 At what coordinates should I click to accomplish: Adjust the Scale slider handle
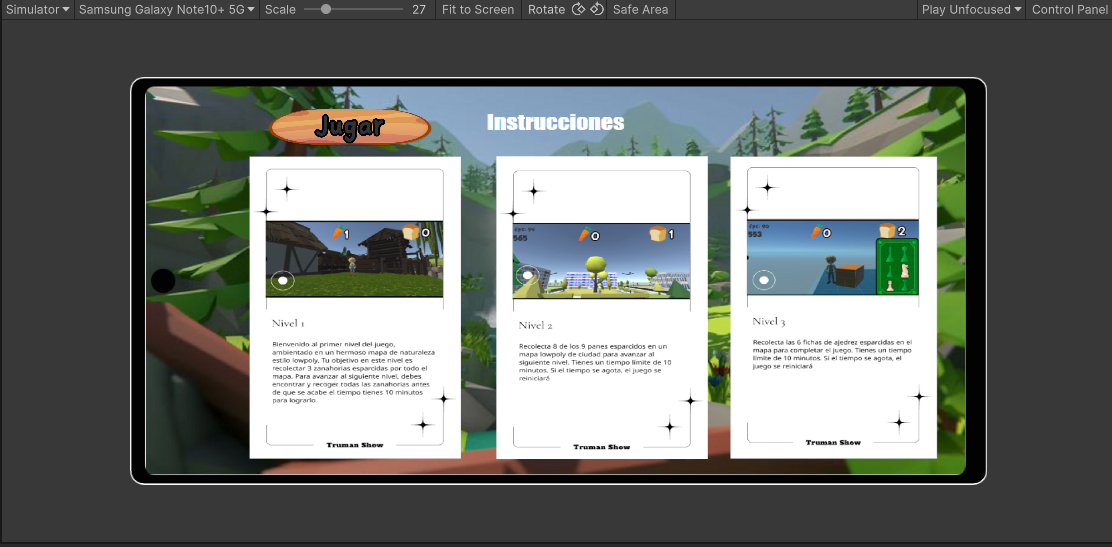pyautogui.click(x=326, y=9)
